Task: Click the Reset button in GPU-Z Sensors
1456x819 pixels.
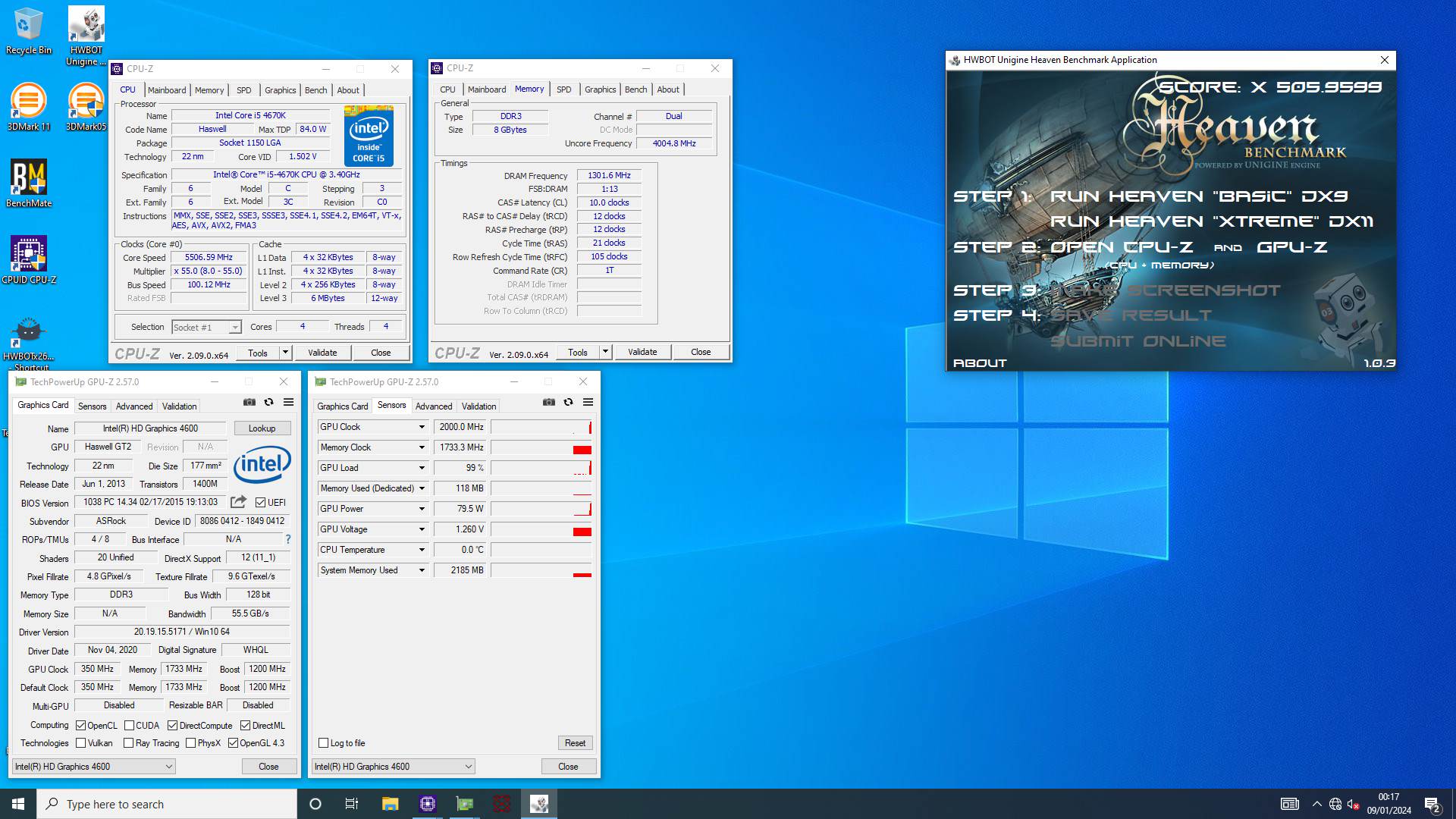Action: pyautogui.click(x=575, y=743)
